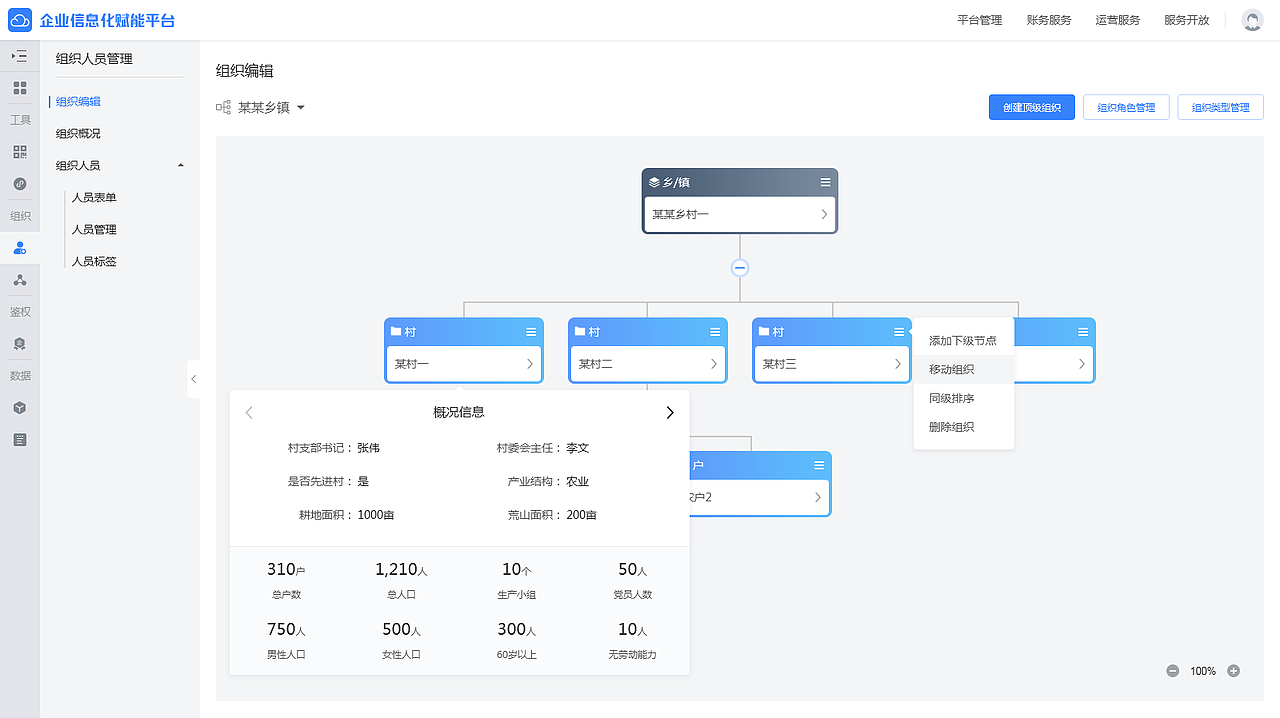Open the 乡/镇 card hamburger menu
The height and width of the screenshot is (718, 1280).
[x=825, y=182]
